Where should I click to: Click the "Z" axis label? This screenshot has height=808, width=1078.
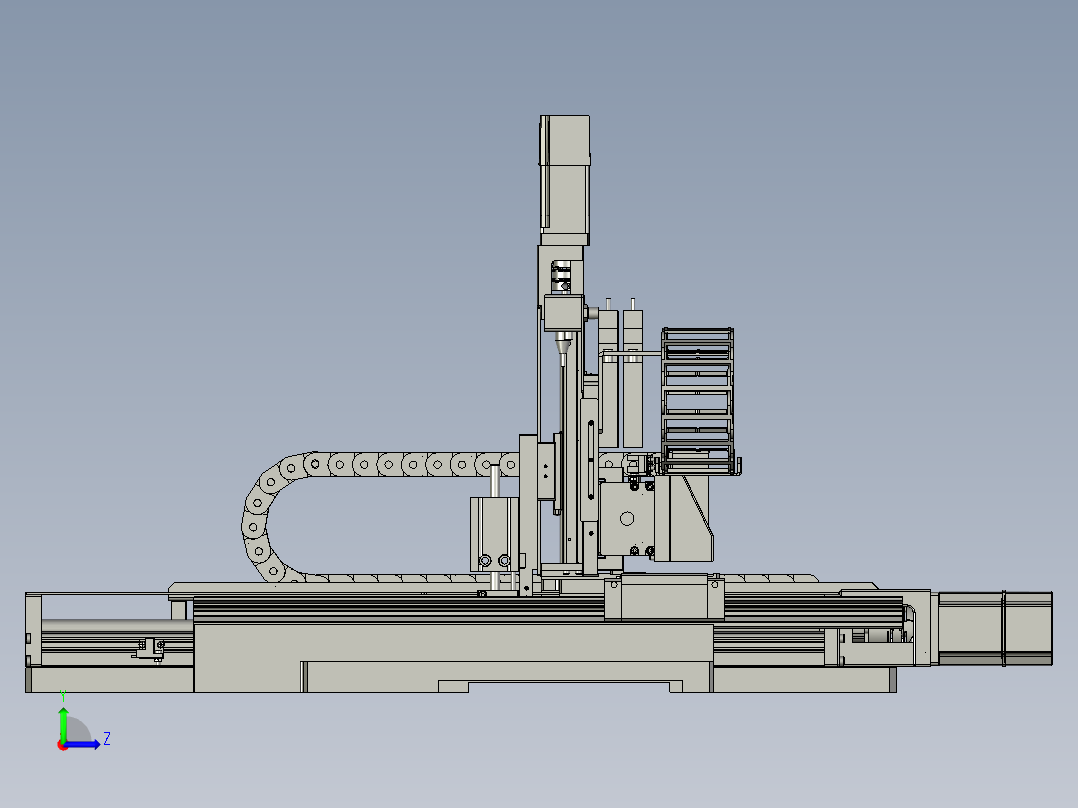point(107,739)
